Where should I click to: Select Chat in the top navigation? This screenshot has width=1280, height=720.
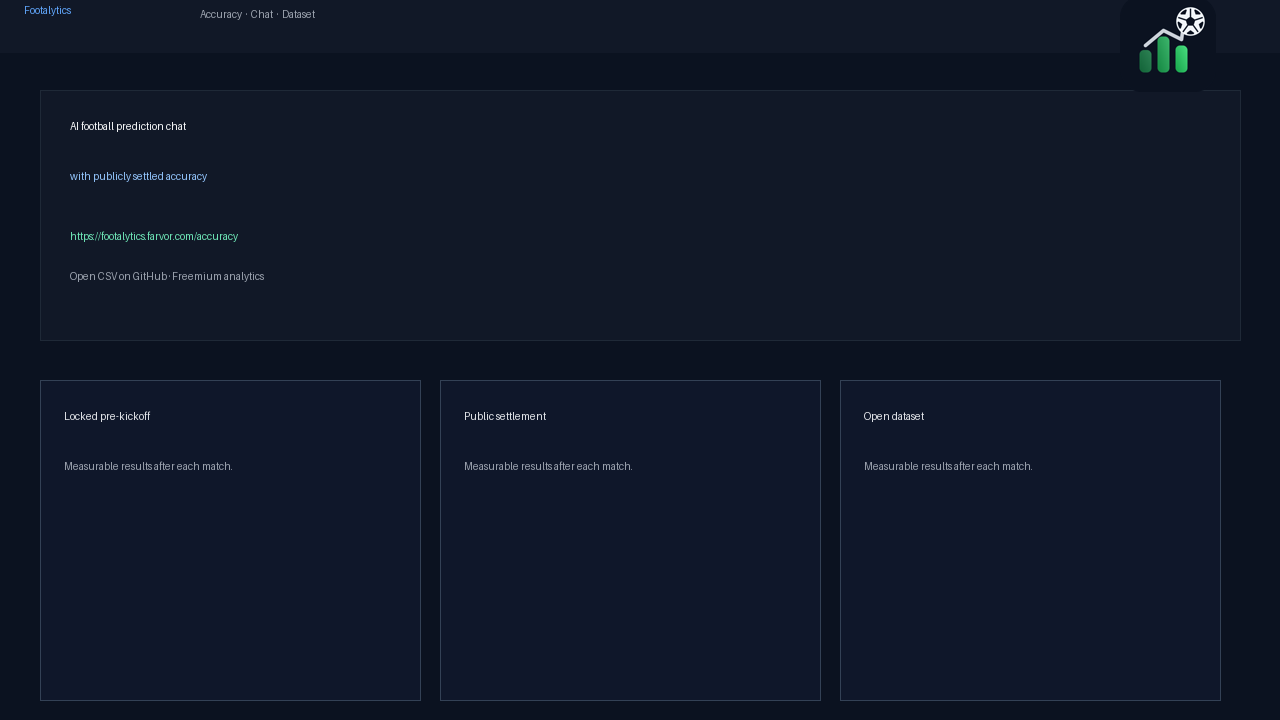262,14
